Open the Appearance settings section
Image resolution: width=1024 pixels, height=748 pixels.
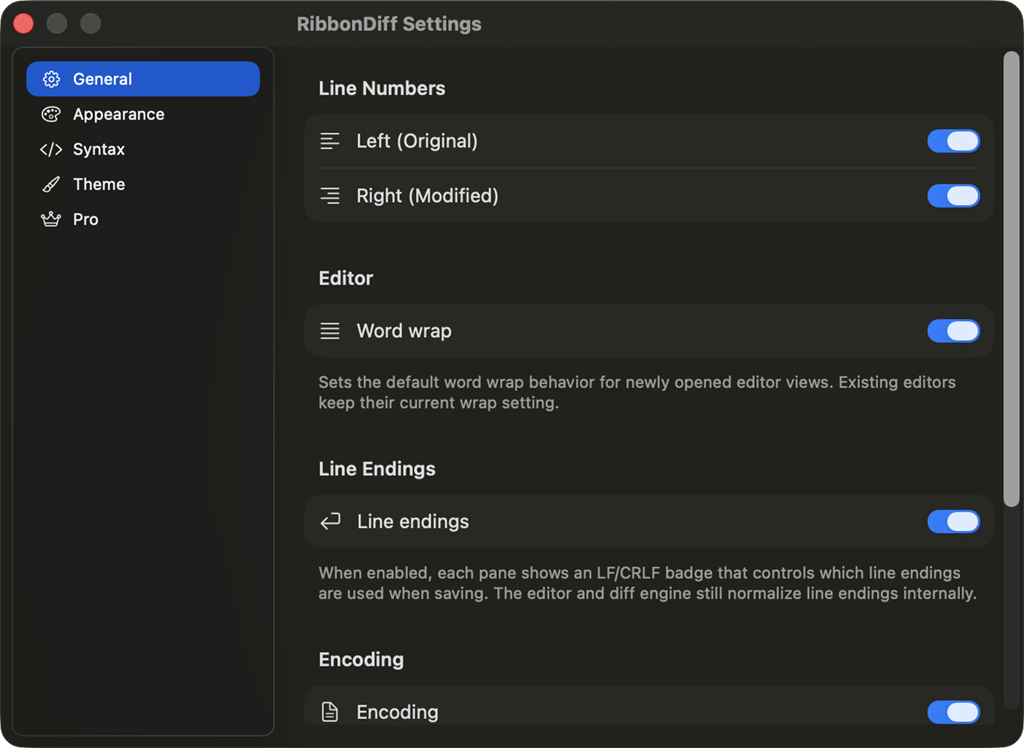118,114
